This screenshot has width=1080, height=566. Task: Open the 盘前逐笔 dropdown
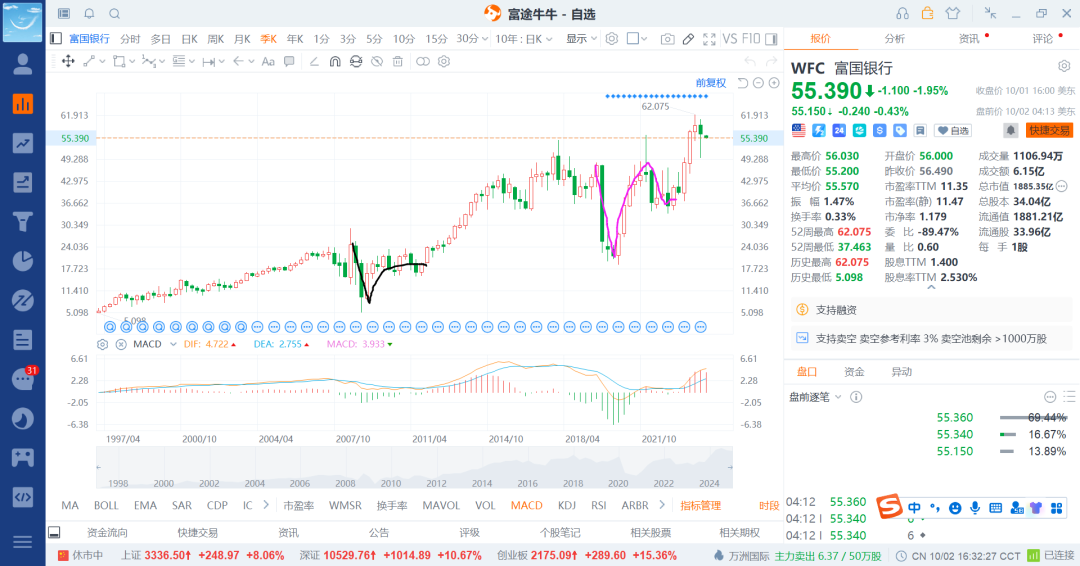(x=815, y=397)
